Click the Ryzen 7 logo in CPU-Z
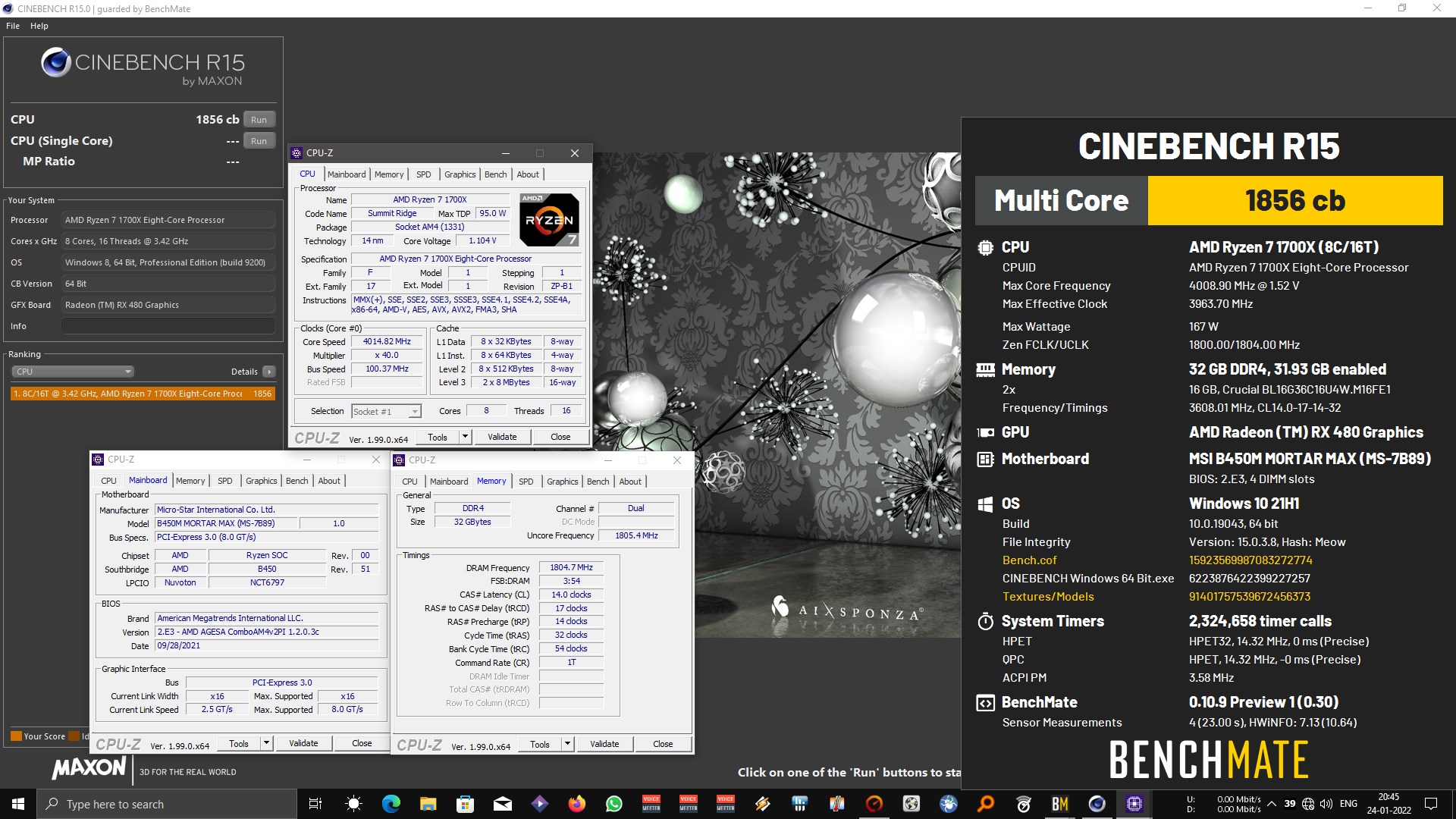This screenshot has height=819, width=1456. tap(550, 220)
